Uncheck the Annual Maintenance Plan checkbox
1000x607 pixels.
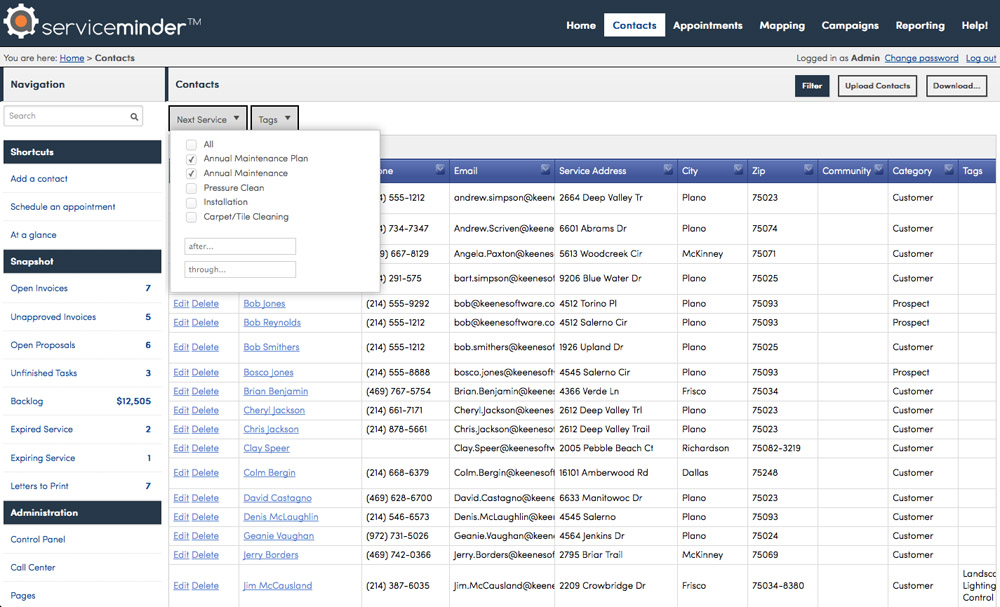tap(191, 159)
